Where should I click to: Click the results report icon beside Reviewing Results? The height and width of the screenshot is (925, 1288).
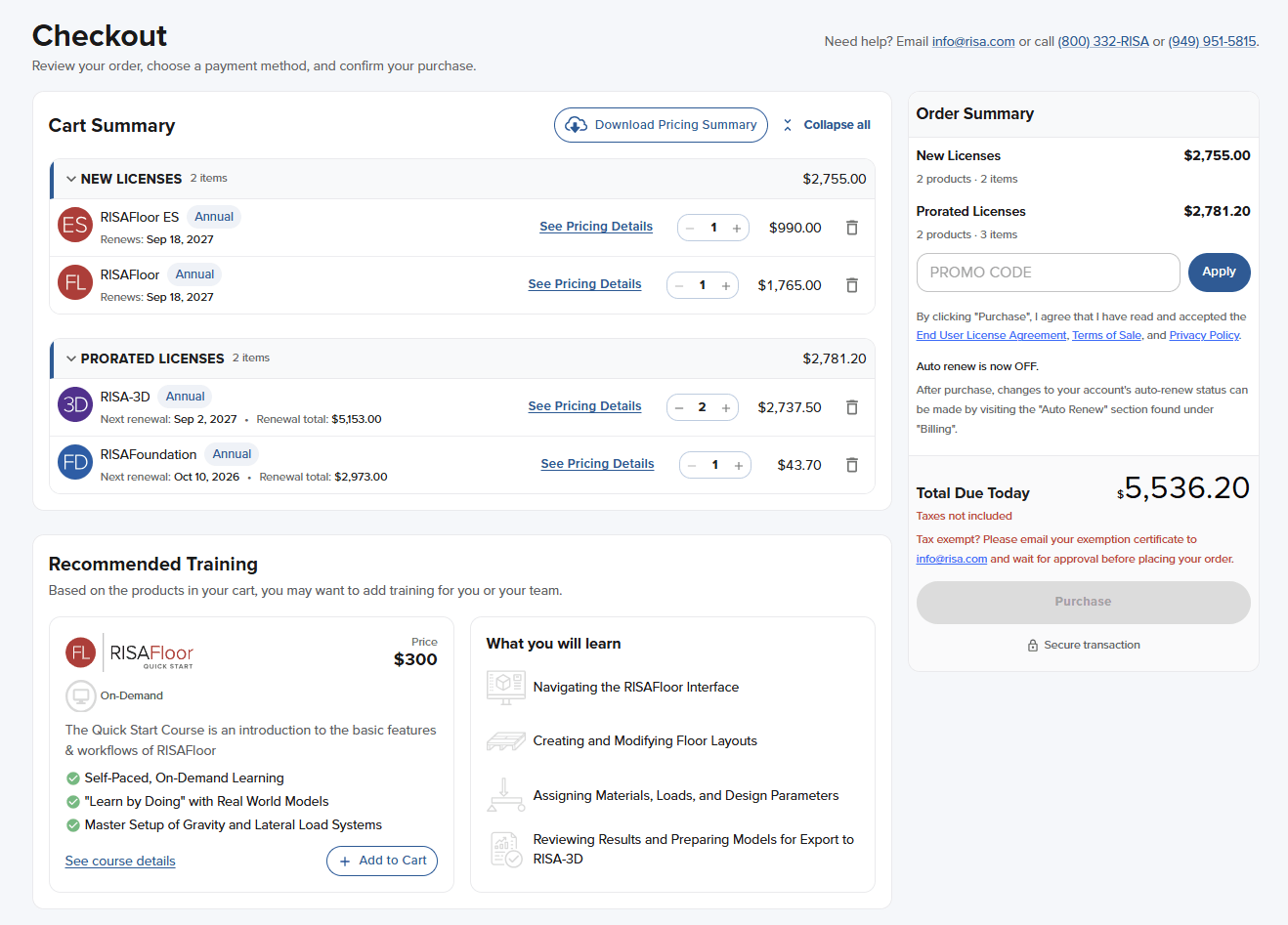click(506, 849)
